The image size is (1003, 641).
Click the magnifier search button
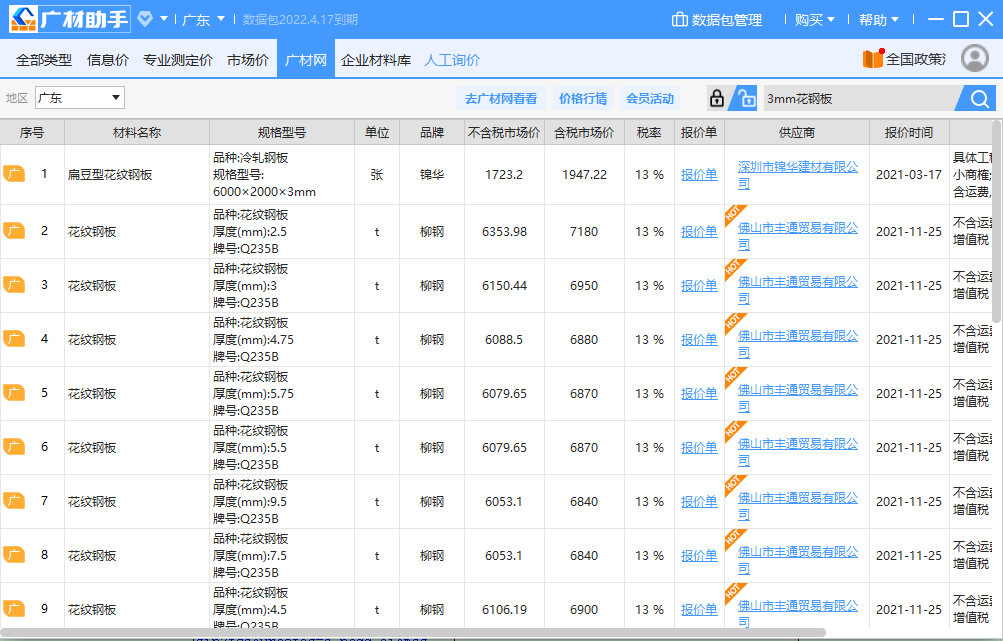979,99
